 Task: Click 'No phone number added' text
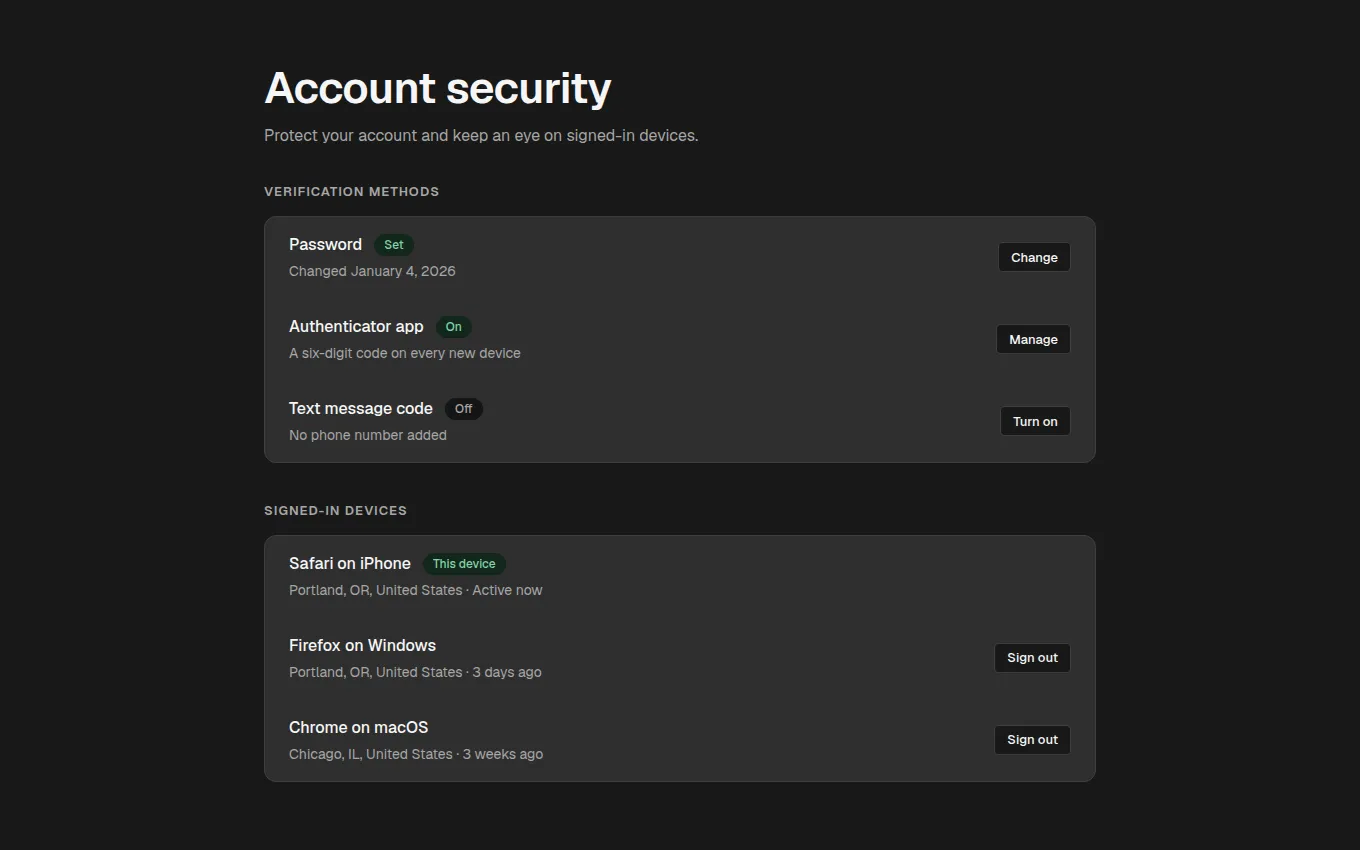point(368,435)
